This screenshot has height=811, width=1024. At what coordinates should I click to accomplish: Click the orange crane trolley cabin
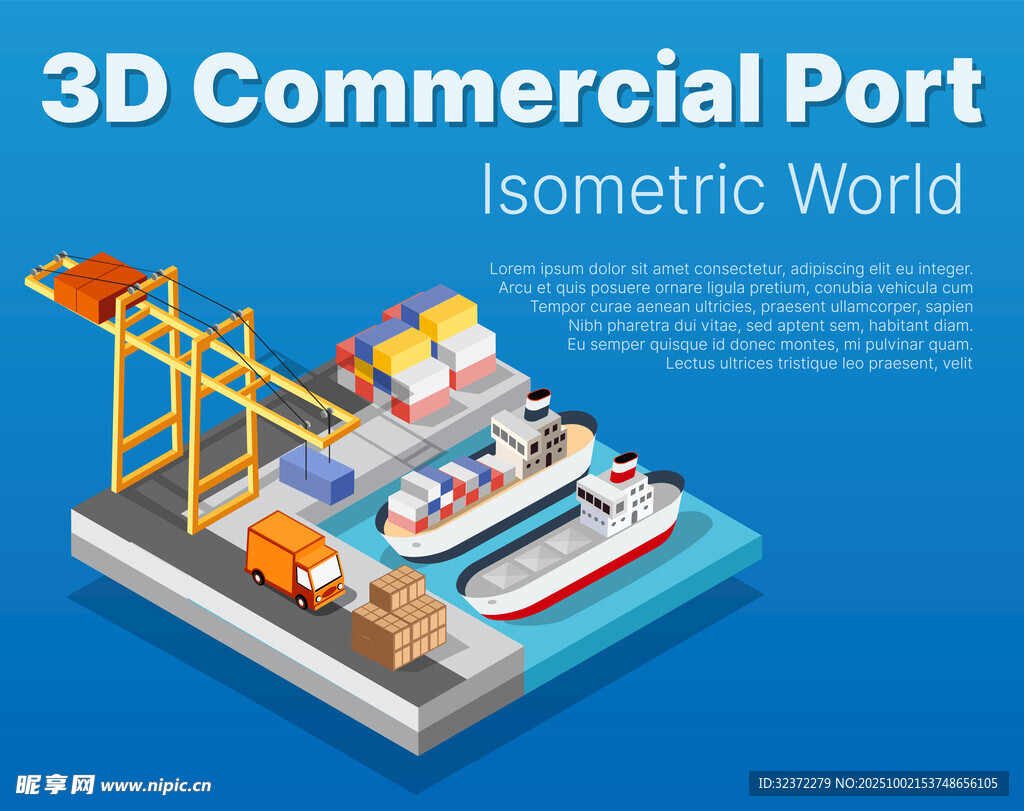pyautogui.click(x=98, y=286)
